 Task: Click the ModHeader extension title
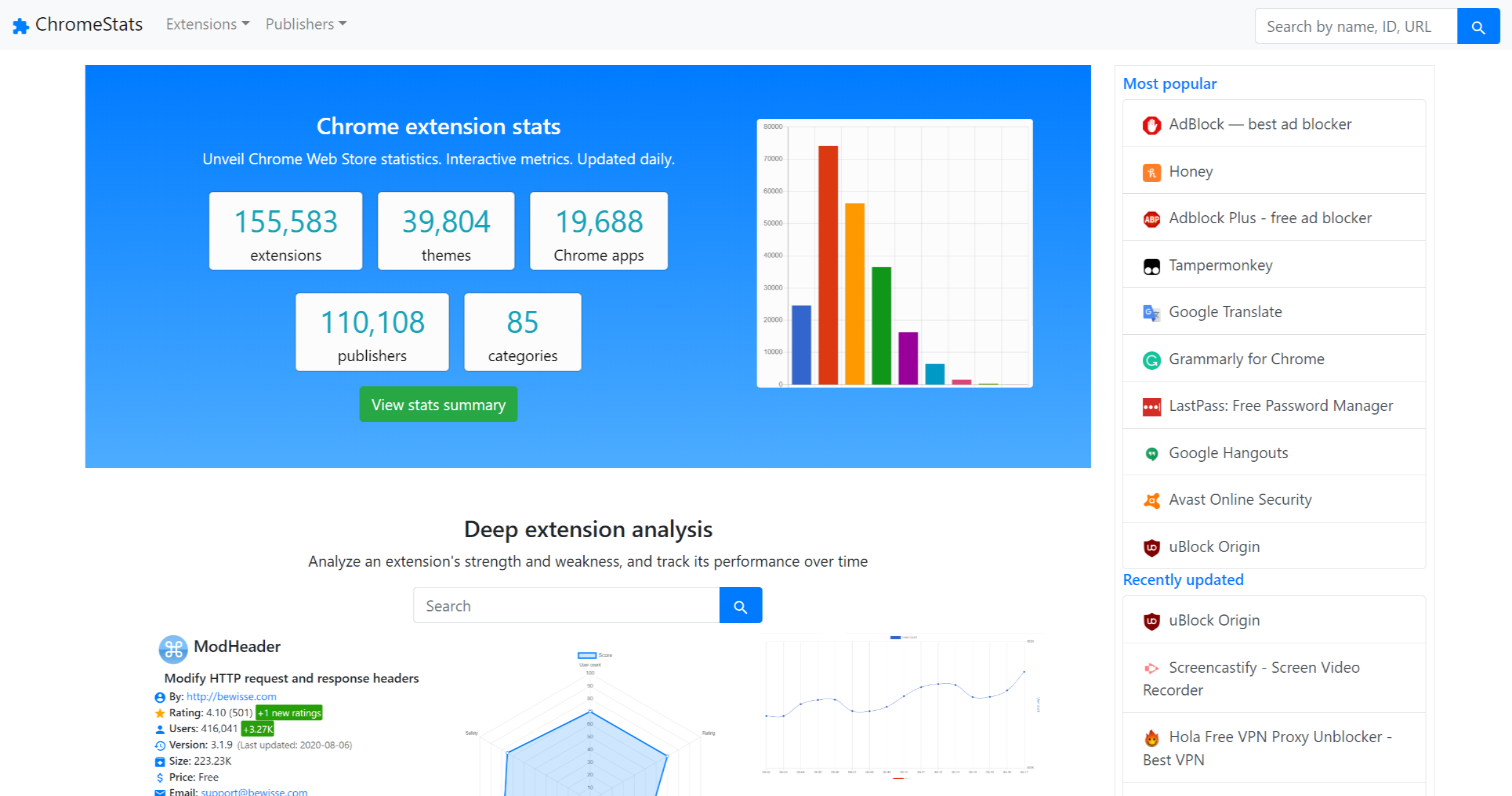pyautogui.click(x=237, y=646)
